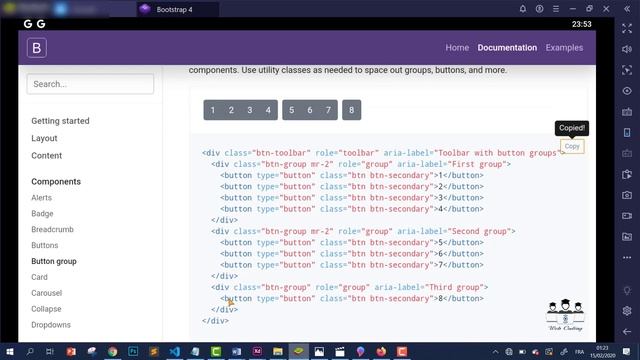Open Firefox from taskbar
640x360 pixels.
point(381,351)
